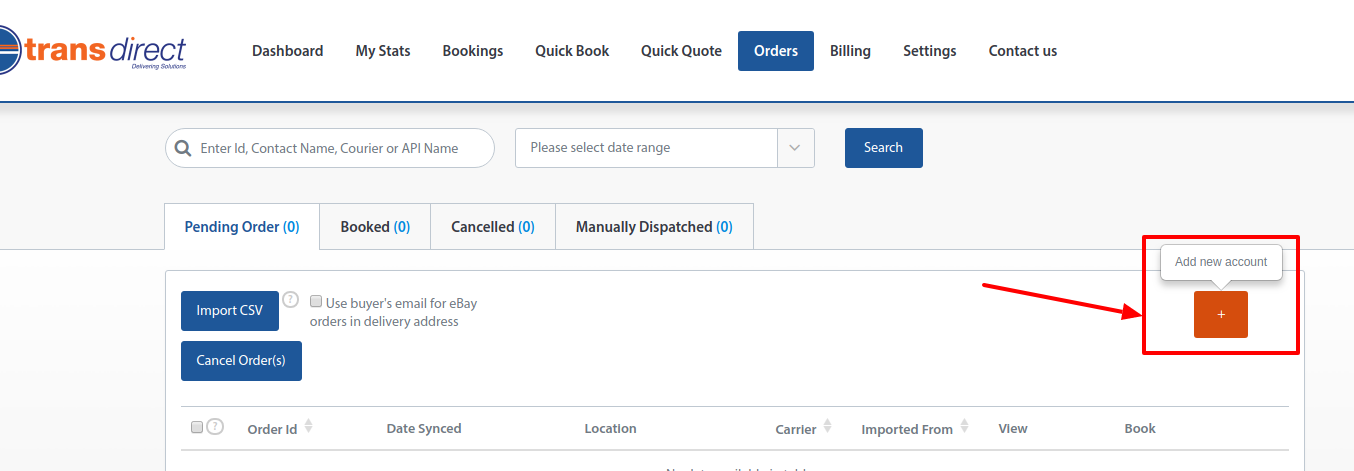Click the Transdirect logo
The height and width of the screenshot is (471, 1354).
pos(95,51)
